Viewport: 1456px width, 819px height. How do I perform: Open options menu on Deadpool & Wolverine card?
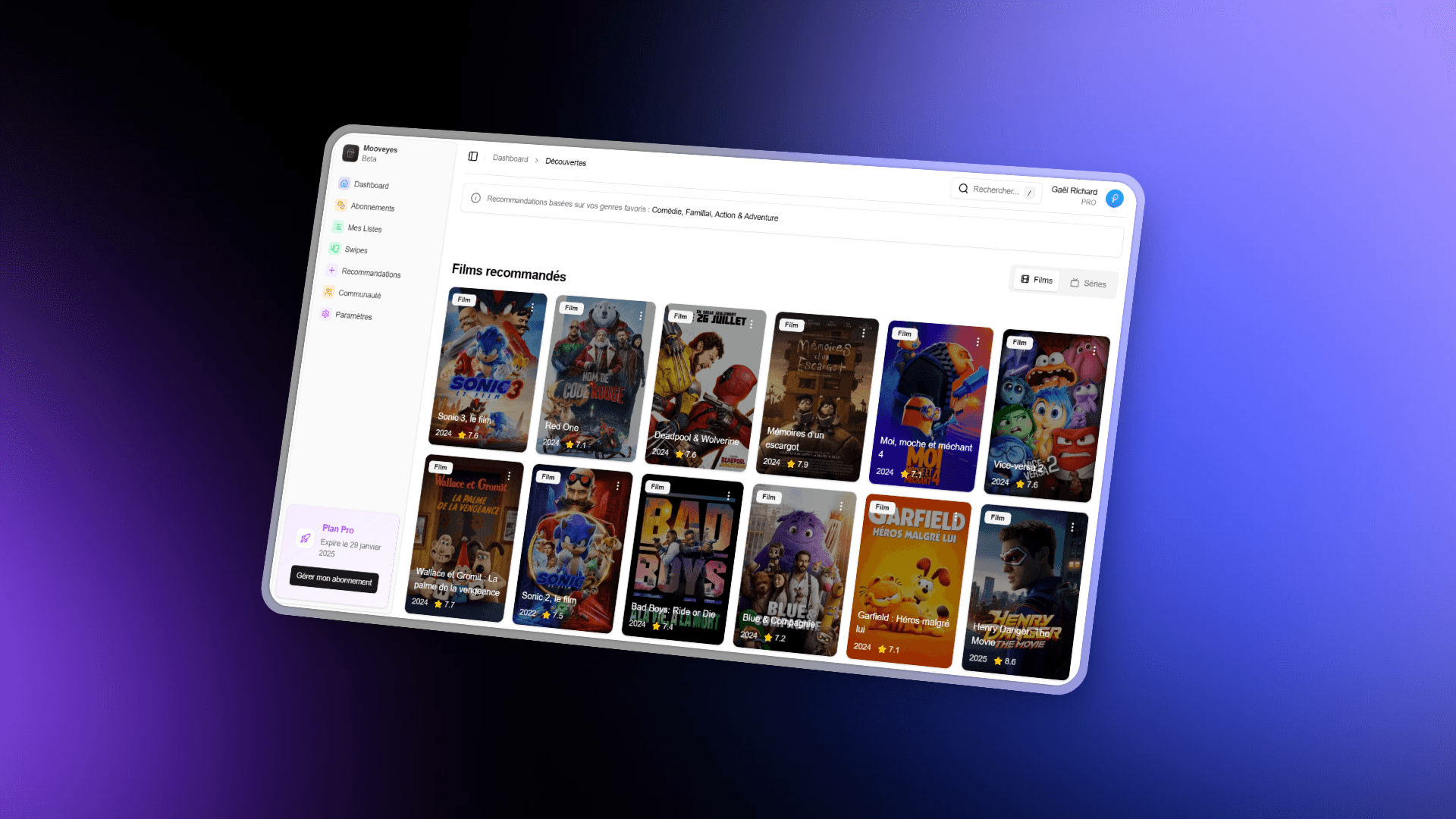752,324
